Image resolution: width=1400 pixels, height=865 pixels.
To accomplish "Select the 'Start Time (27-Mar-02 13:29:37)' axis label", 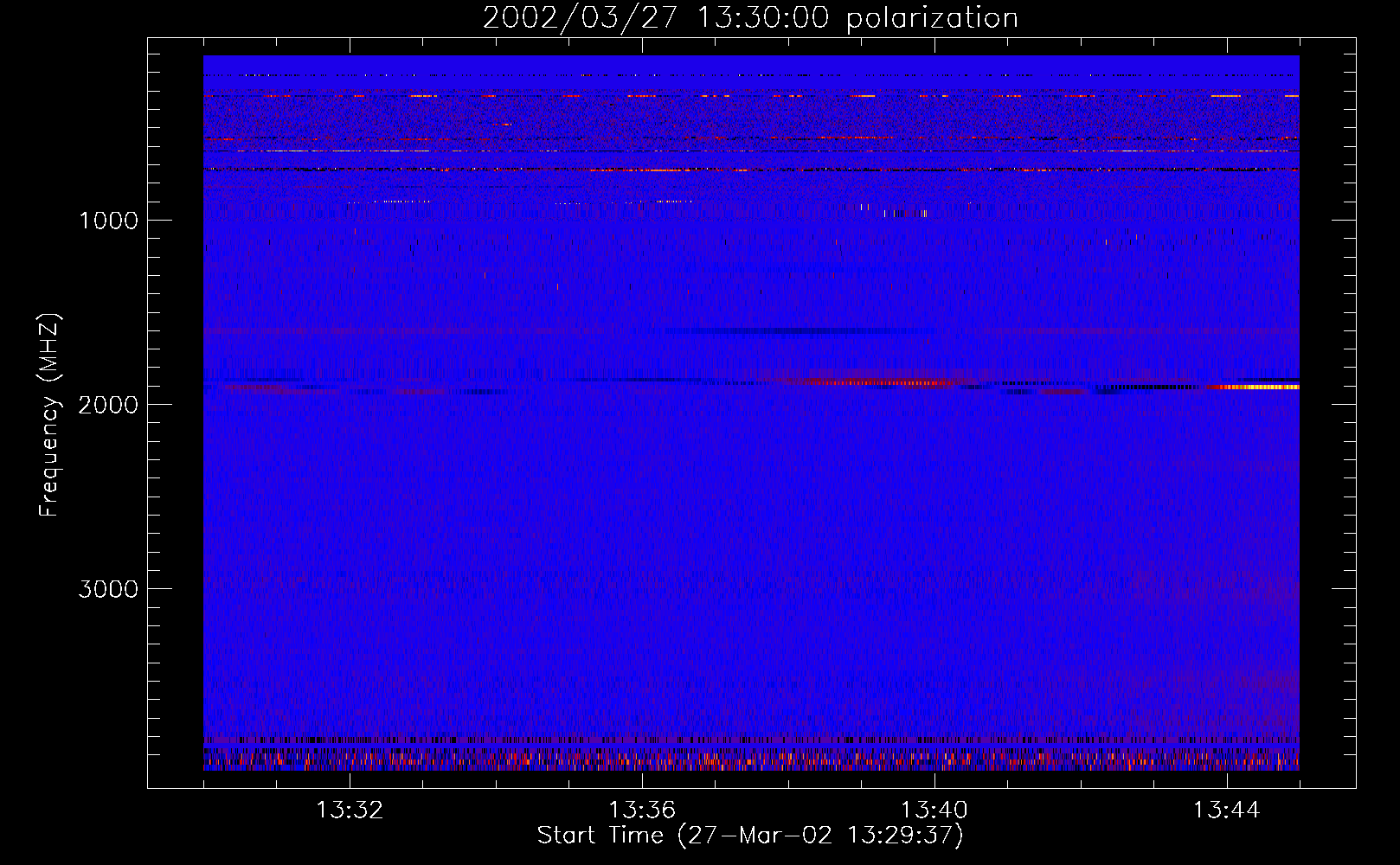I will (x=750, y=836).
